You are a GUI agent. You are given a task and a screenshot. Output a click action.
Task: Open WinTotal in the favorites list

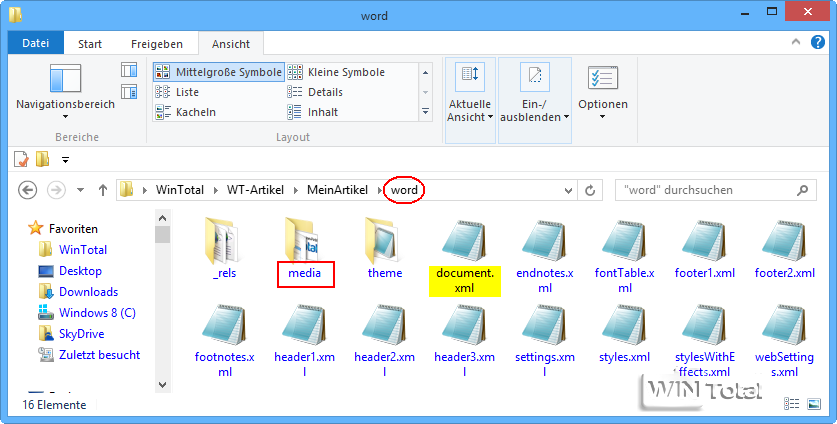coord(73,250)
